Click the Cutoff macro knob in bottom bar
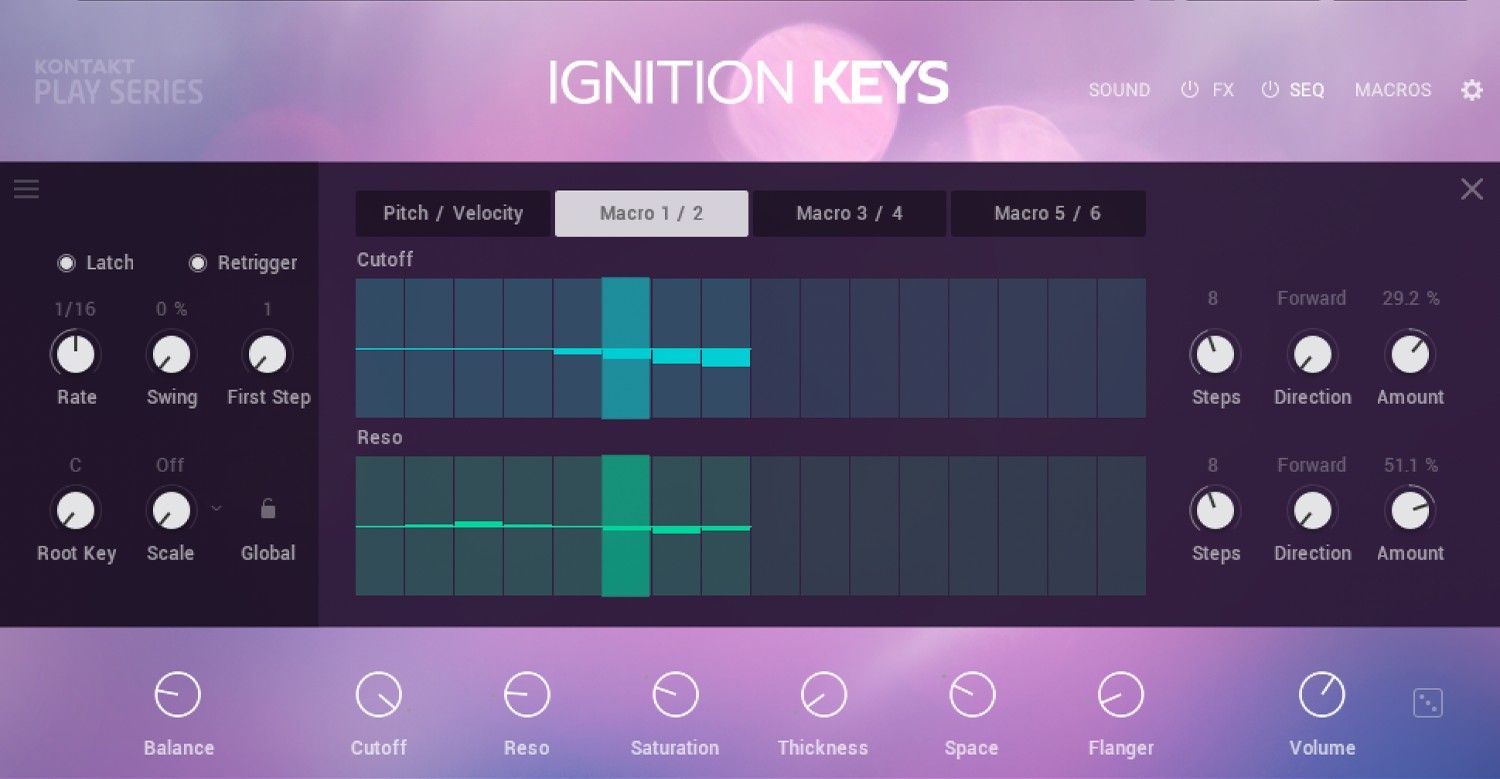Viewport: 1500px width, 779px height. 378,695
